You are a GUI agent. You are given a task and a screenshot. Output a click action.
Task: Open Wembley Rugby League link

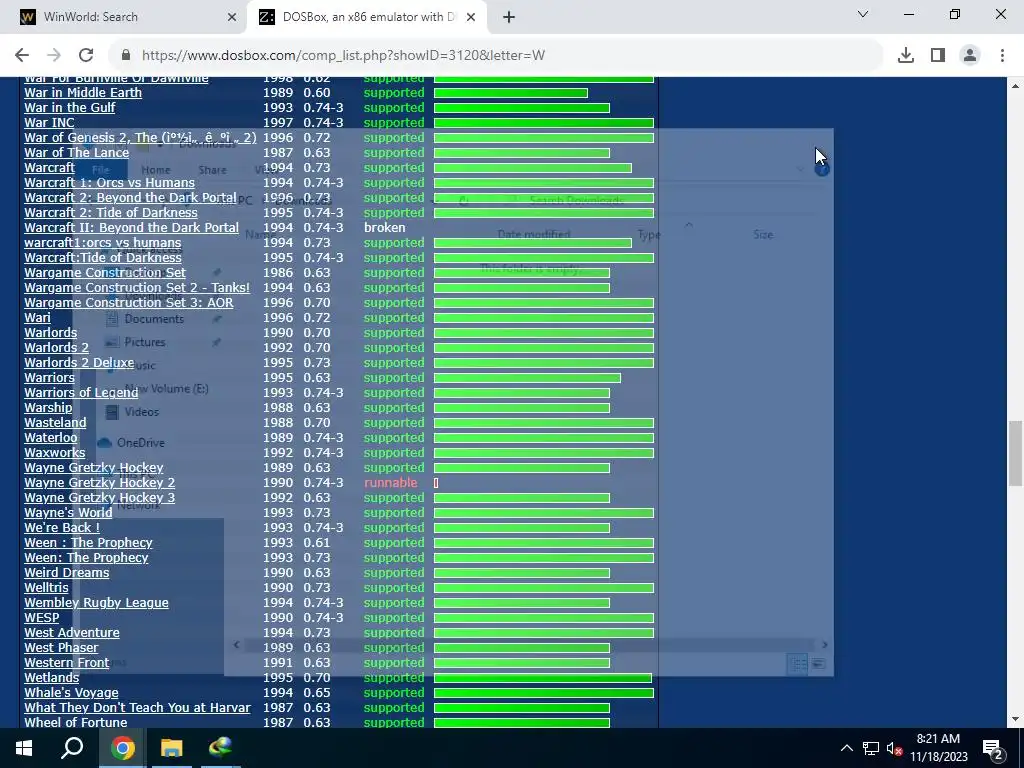[x=97, y=603]
